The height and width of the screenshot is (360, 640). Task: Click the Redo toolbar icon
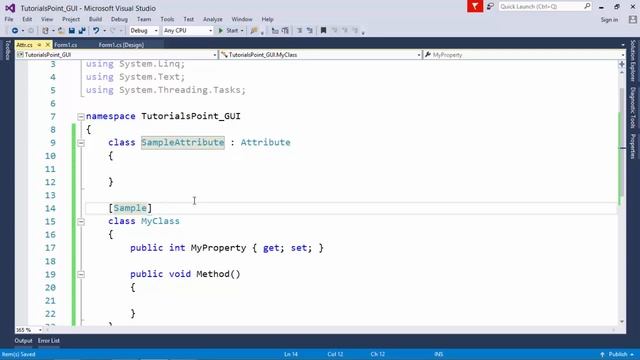coord(113,31)
